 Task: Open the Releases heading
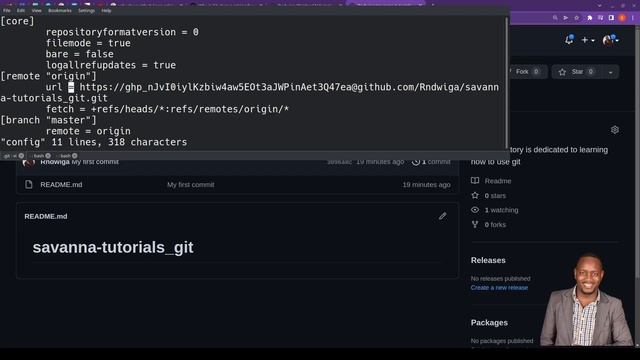[x=488, y=260]
